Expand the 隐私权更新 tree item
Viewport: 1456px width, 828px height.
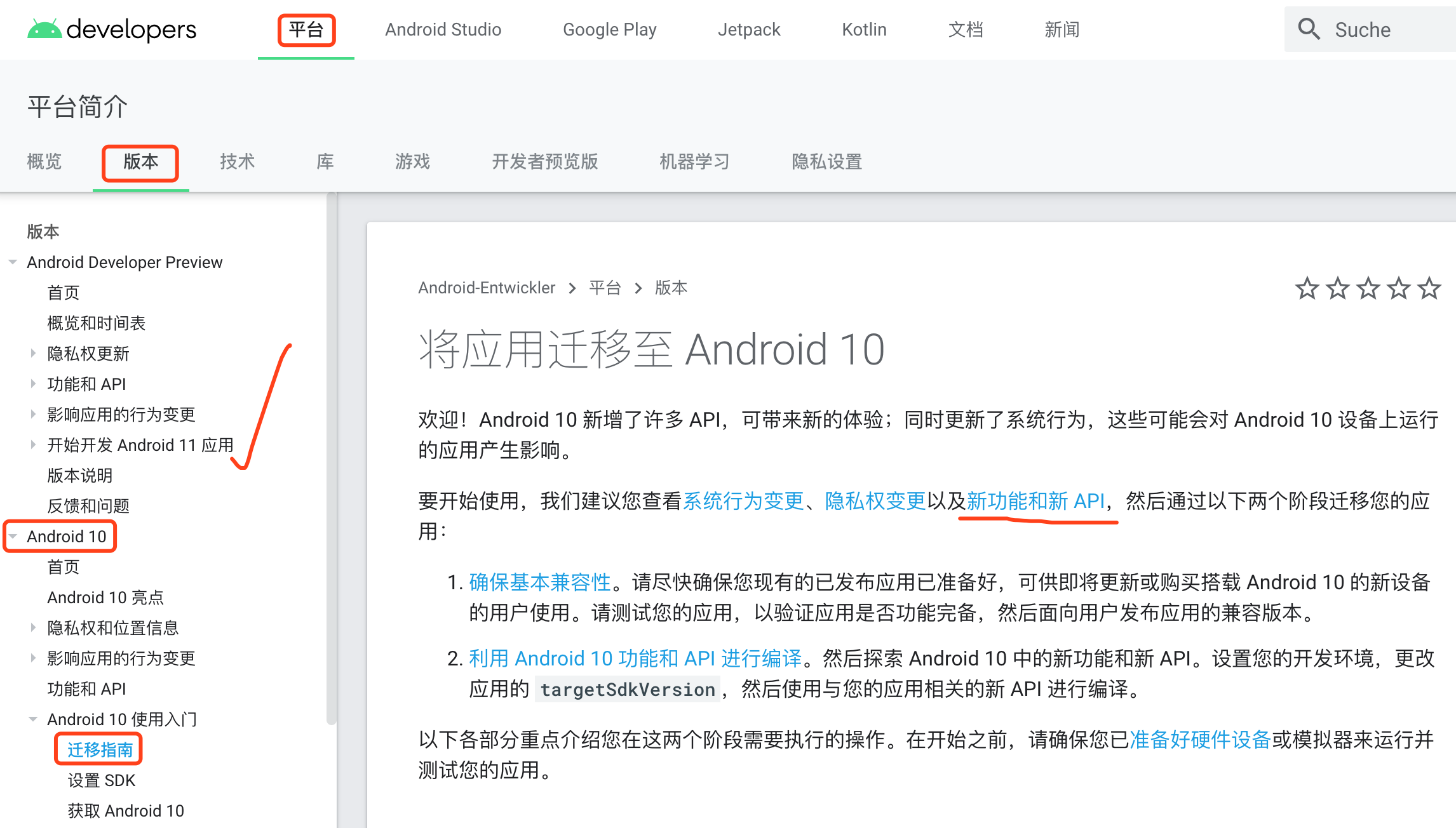pyautogui.click(x=33, y=354)
